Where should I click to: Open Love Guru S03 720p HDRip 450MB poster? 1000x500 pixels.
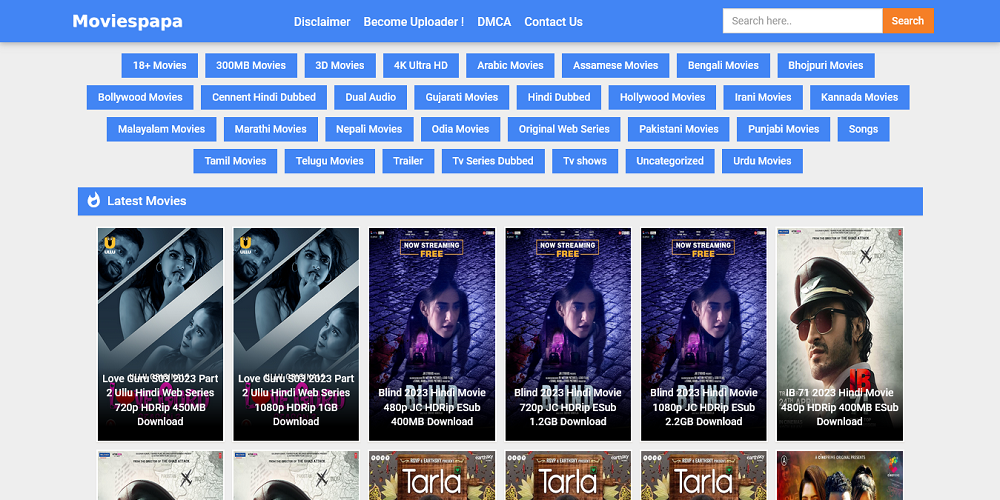161,334
